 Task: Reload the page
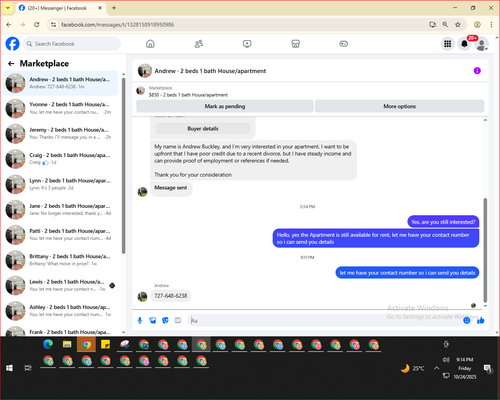(x=37, y=25)
